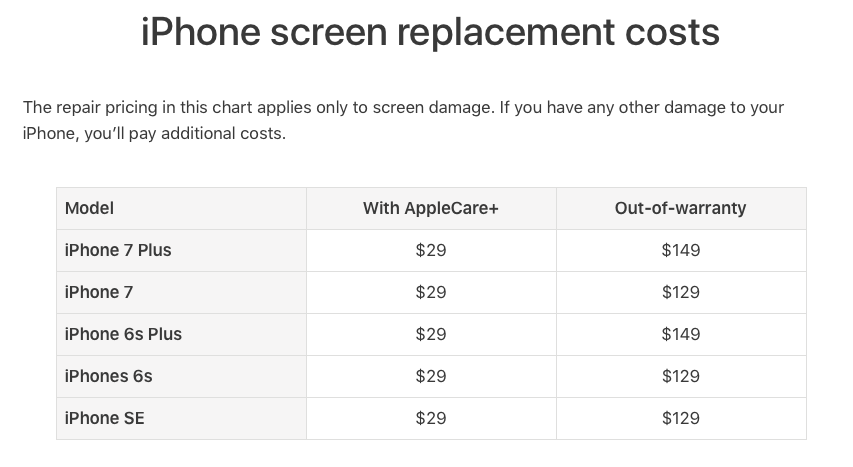Select iPhone 6s Plus AppleCare+ price $29
The image size is (853, 467).
click(431, 334)
